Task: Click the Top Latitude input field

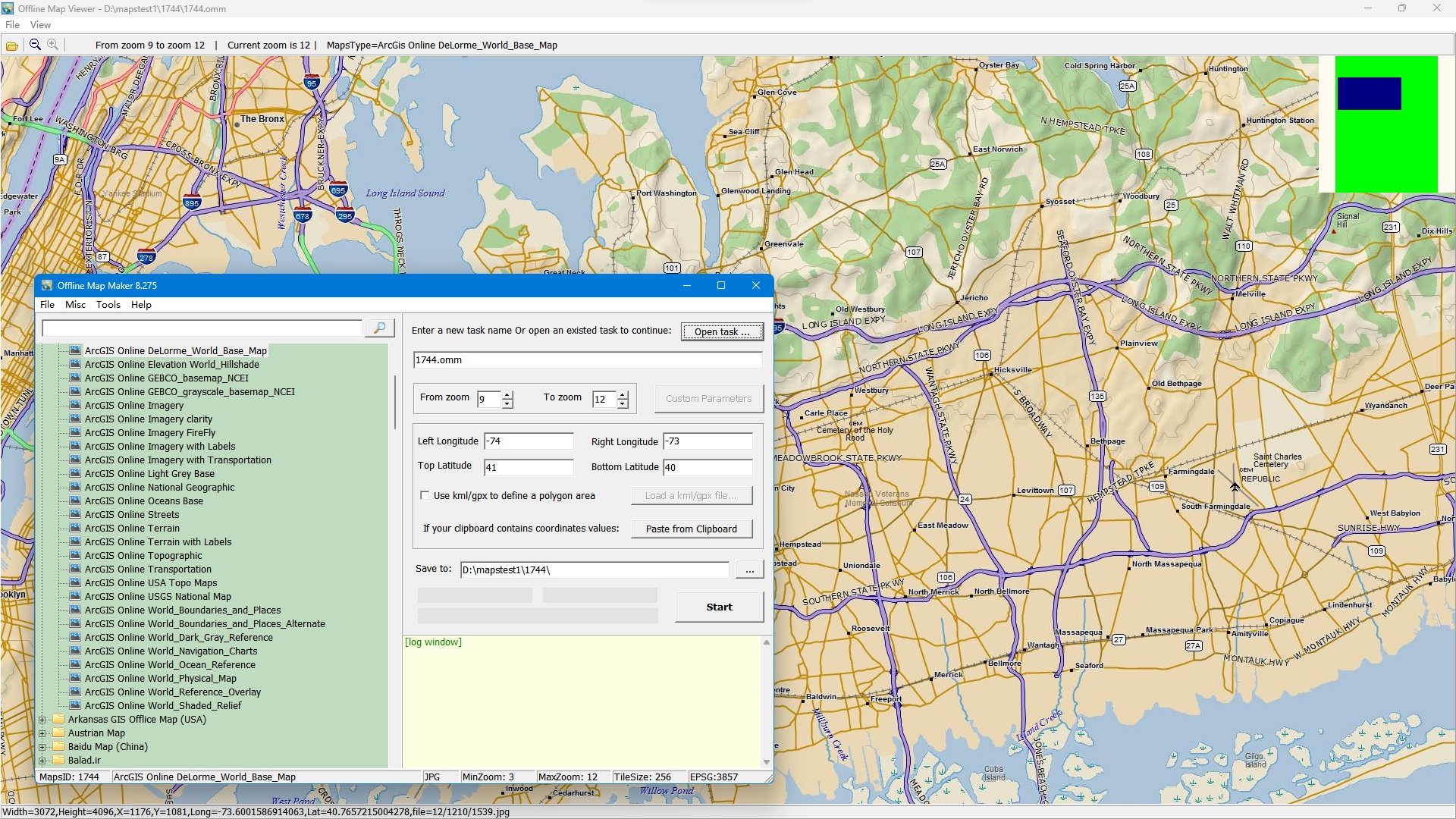Action: (529, 467)
